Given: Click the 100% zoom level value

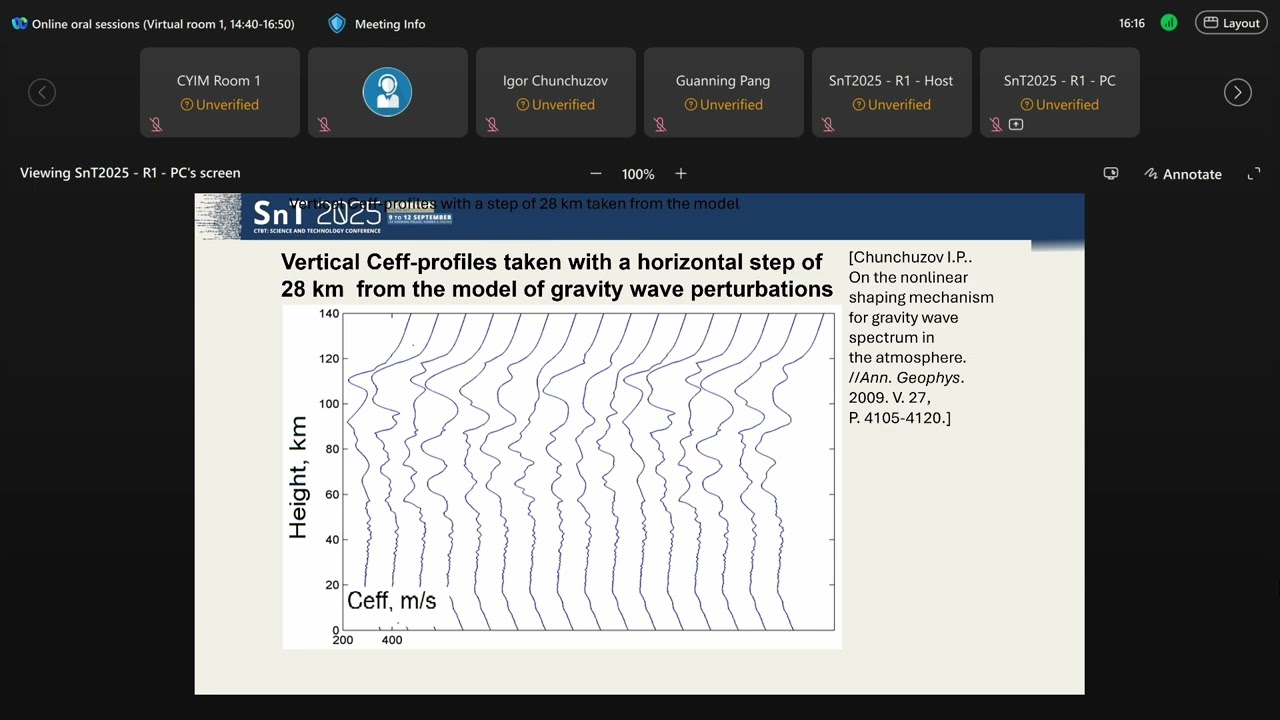Looking at the screenshot, I should 638,174.
